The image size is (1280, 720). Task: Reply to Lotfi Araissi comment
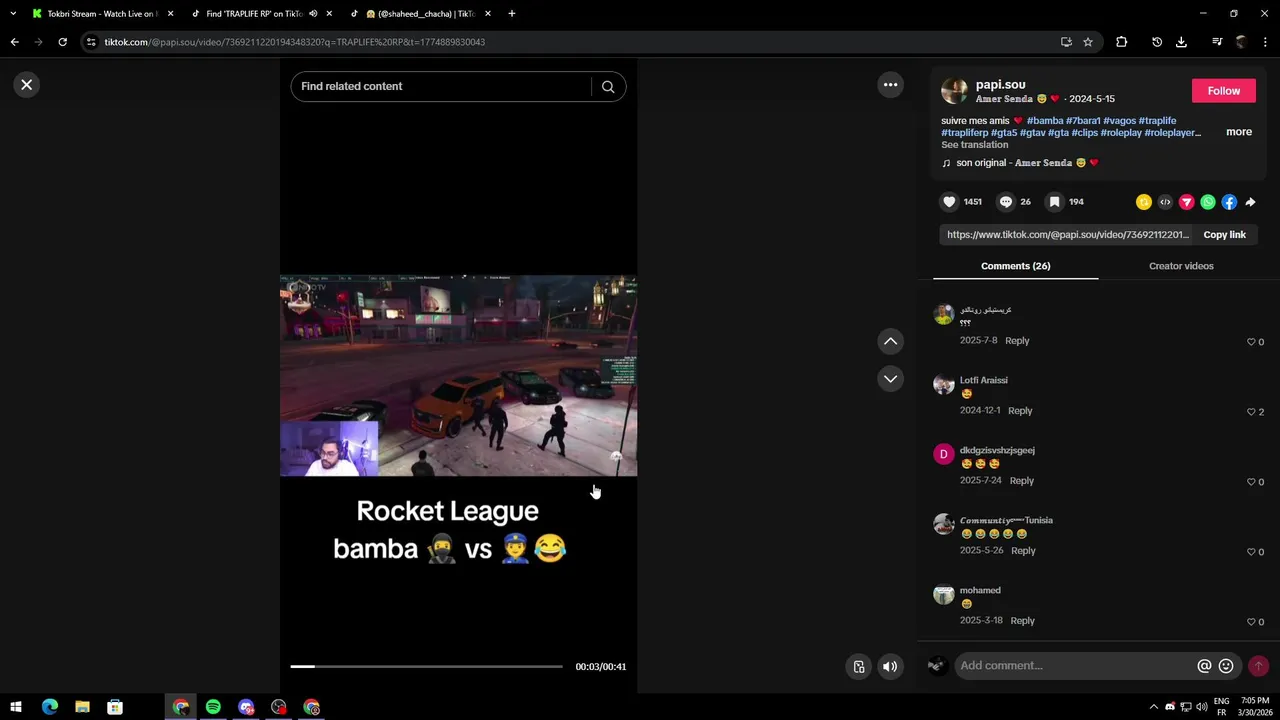[1020, 411]
